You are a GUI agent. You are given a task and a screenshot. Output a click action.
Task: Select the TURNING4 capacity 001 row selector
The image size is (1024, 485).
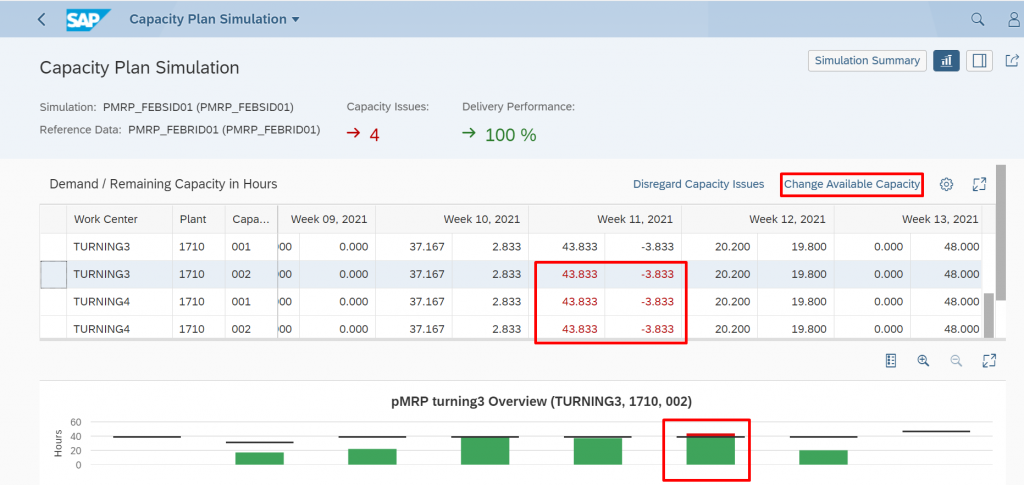click(54, 302)
